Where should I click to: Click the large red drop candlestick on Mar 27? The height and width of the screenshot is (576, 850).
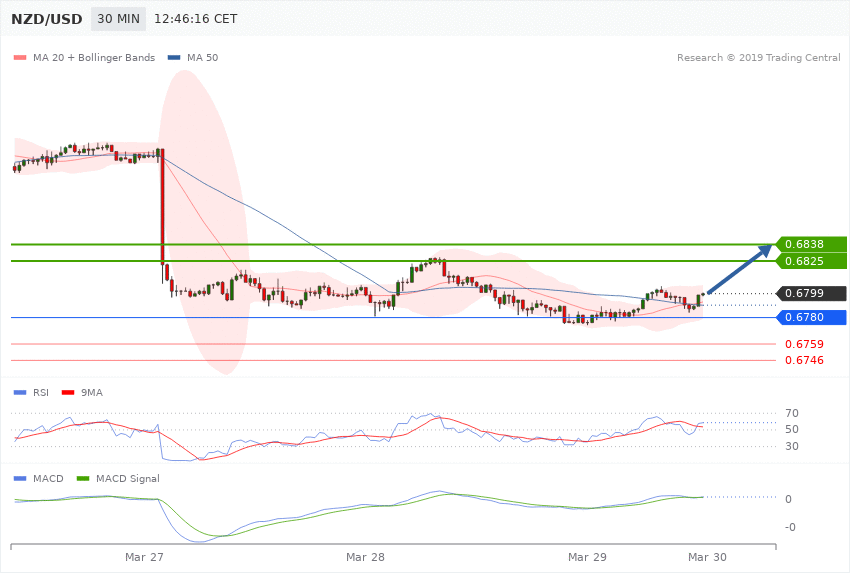coord(162,206)
